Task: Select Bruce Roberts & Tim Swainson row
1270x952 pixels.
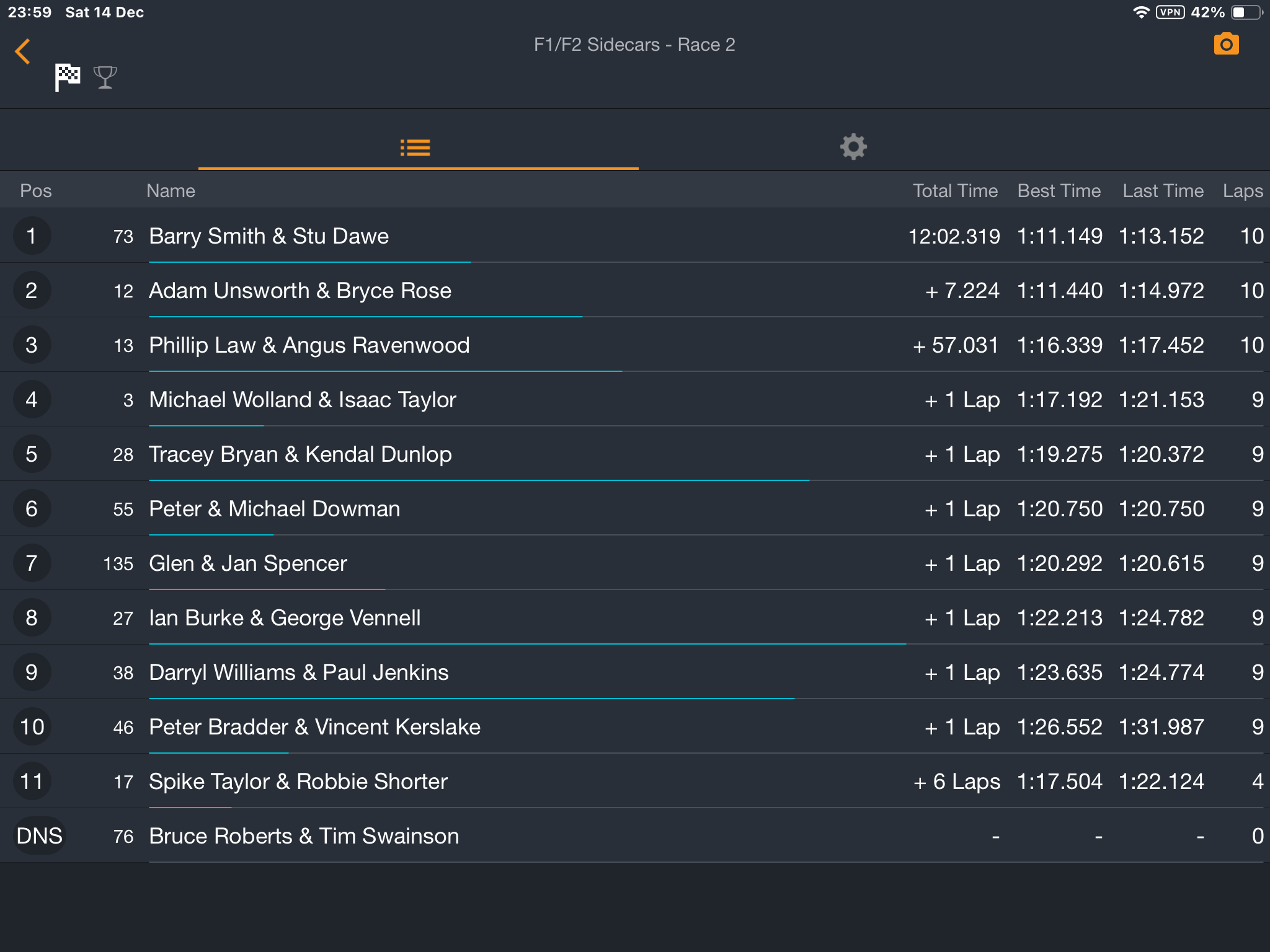Action: coord(635,836)
